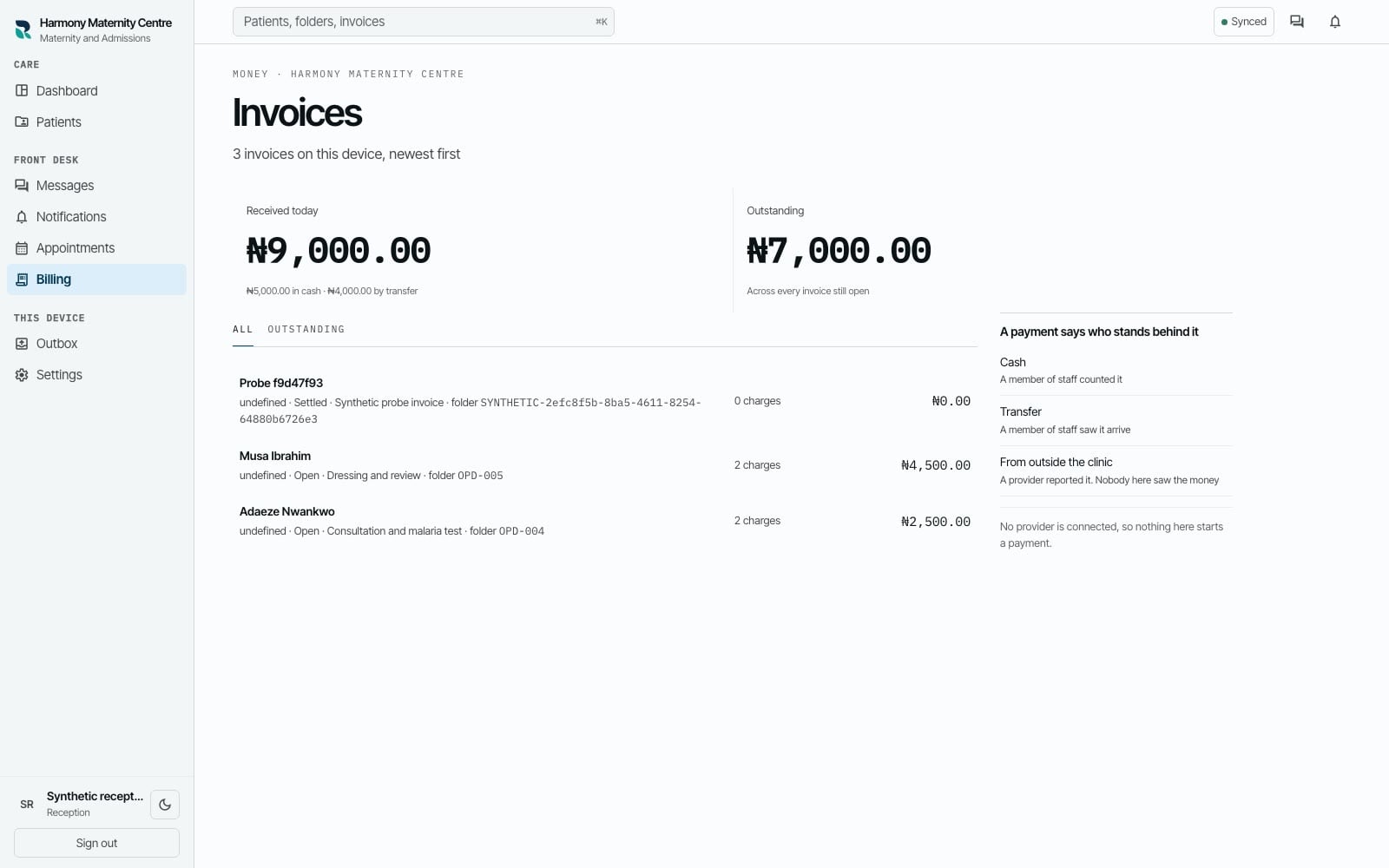Screen dimensions: 1389x868
Task: Click the ₦0.00 invoice amount
Action: 951,401
